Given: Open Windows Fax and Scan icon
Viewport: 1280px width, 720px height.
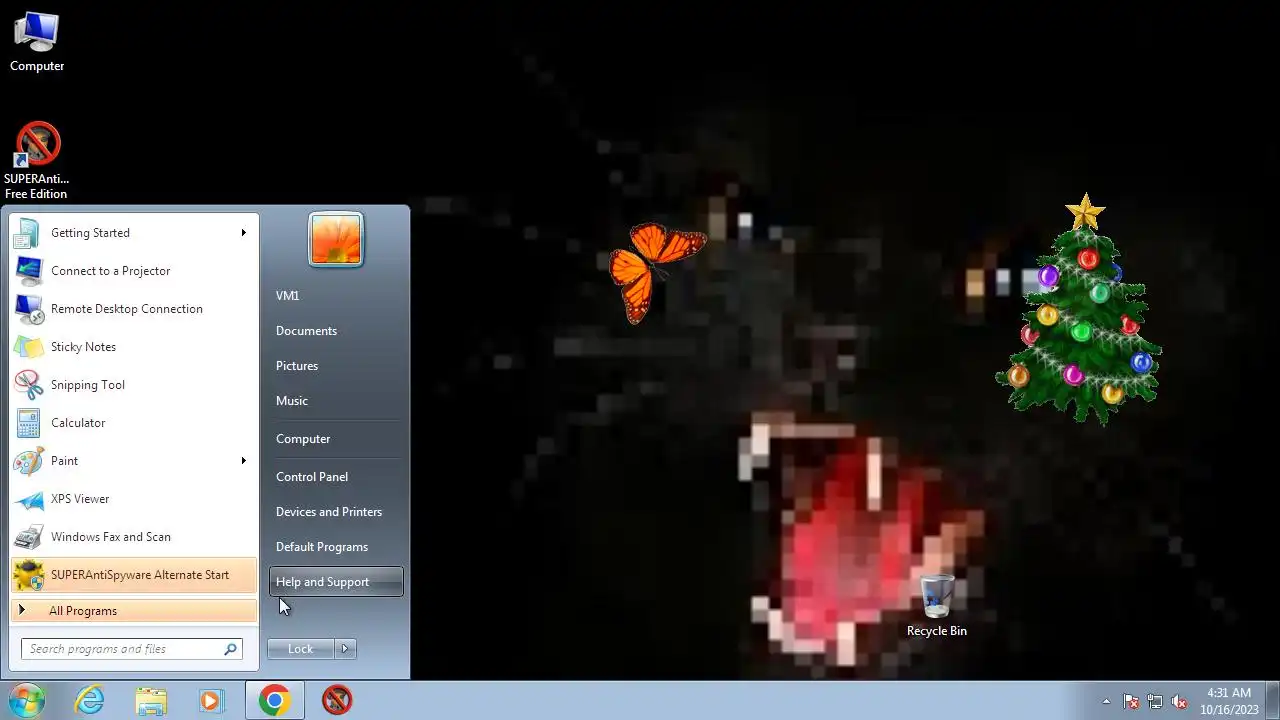Looking at the screenshot, I should (28, 537).
